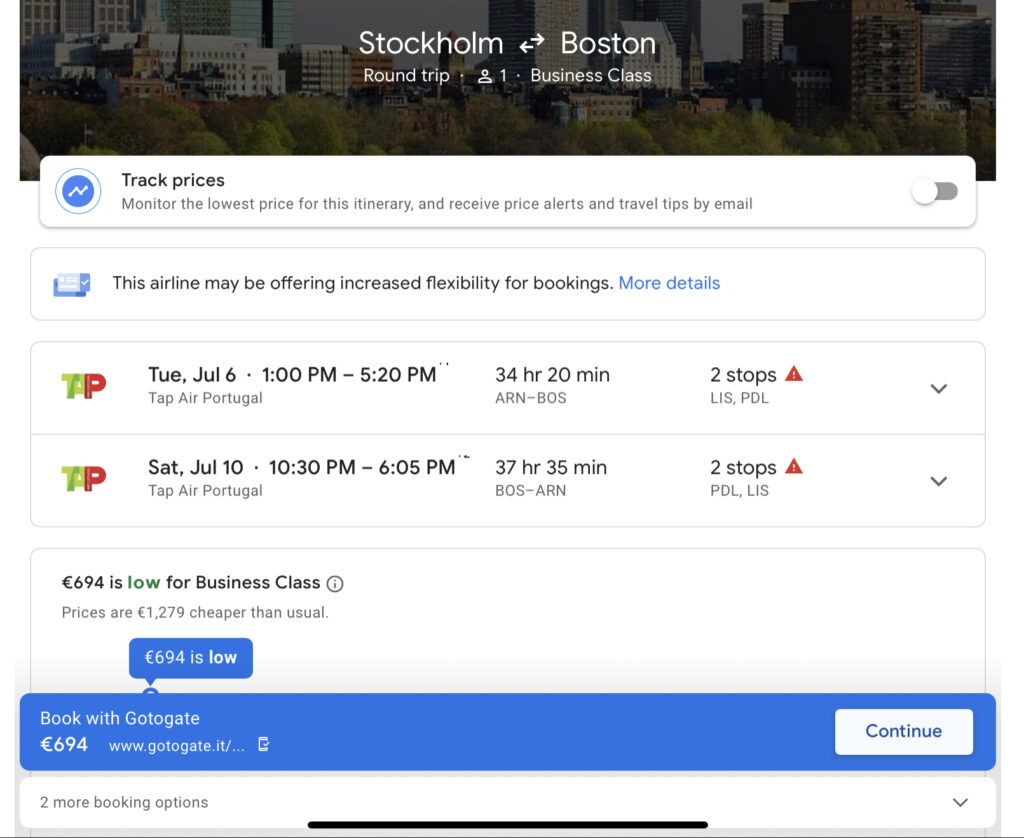Select the Sat, Jul 10 10:30 PM flight row
This screenshot has width=1024, height=838.
tap(508, 481)
